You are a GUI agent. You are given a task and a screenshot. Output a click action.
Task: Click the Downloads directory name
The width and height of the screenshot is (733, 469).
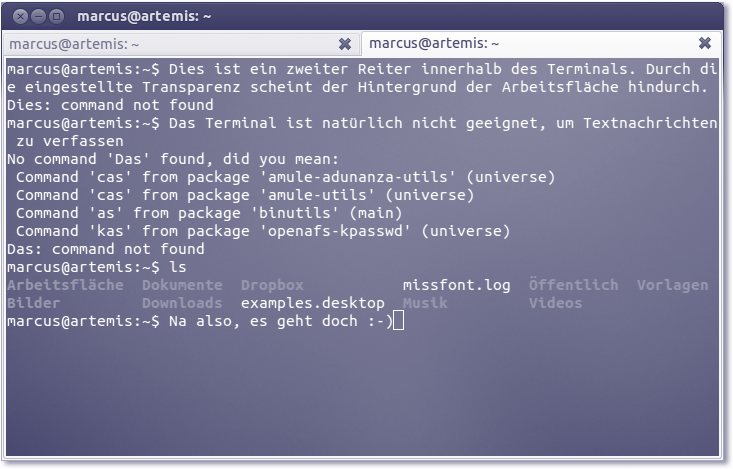[x=182, y=303]
